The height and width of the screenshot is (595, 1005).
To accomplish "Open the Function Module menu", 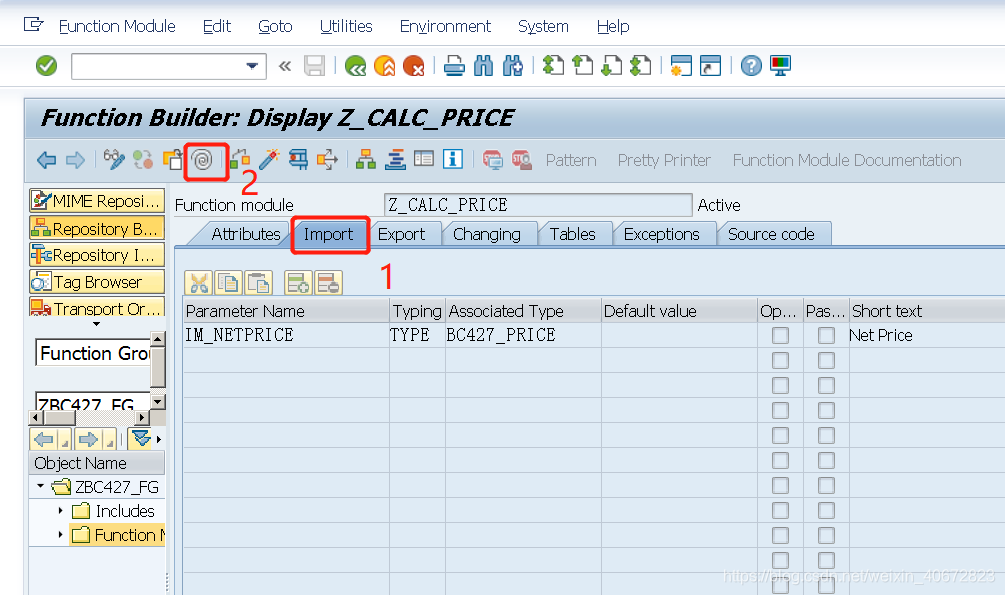I will click(x=117, y=26).
